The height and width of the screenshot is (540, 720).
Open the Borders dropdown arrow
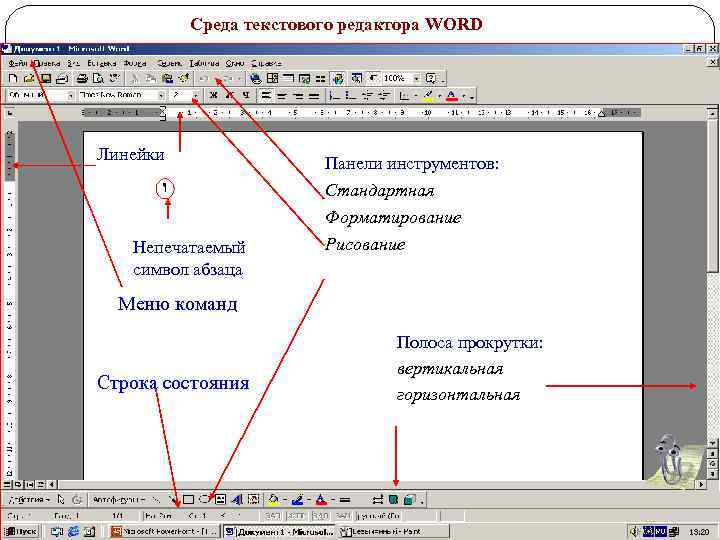tap(416, 96)
